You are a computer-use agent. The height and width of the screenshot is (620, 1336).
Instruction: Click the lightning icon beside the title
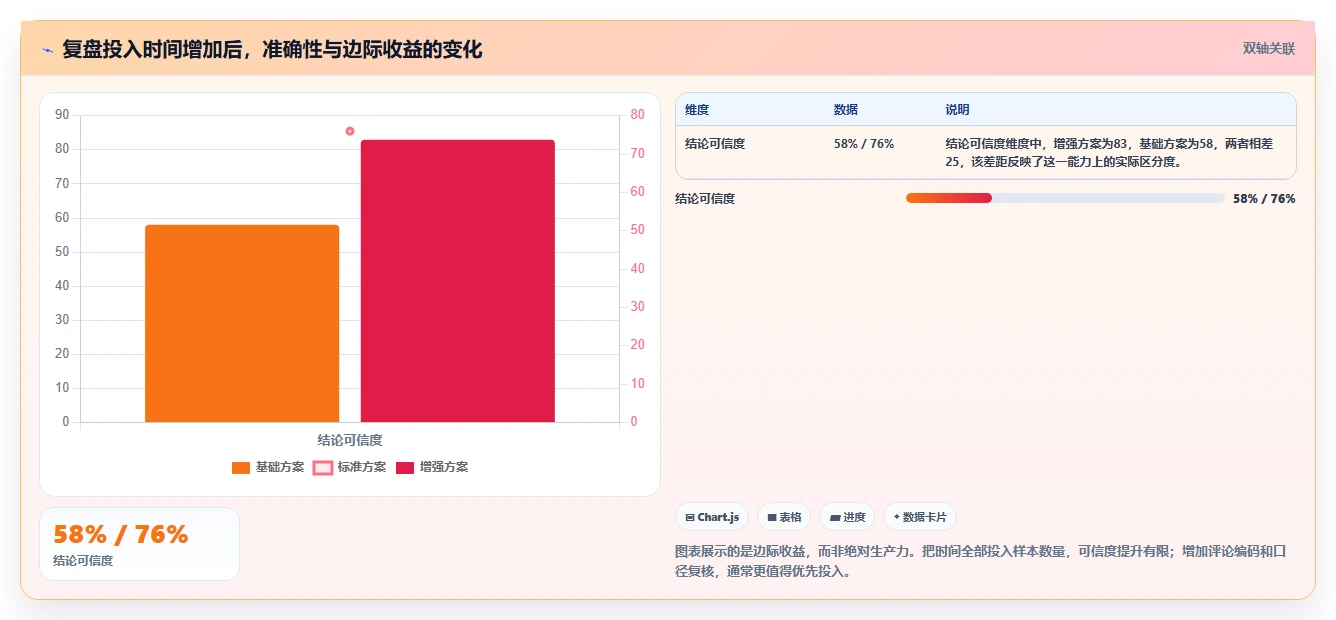pyautogui.click(x=47, y=49)
